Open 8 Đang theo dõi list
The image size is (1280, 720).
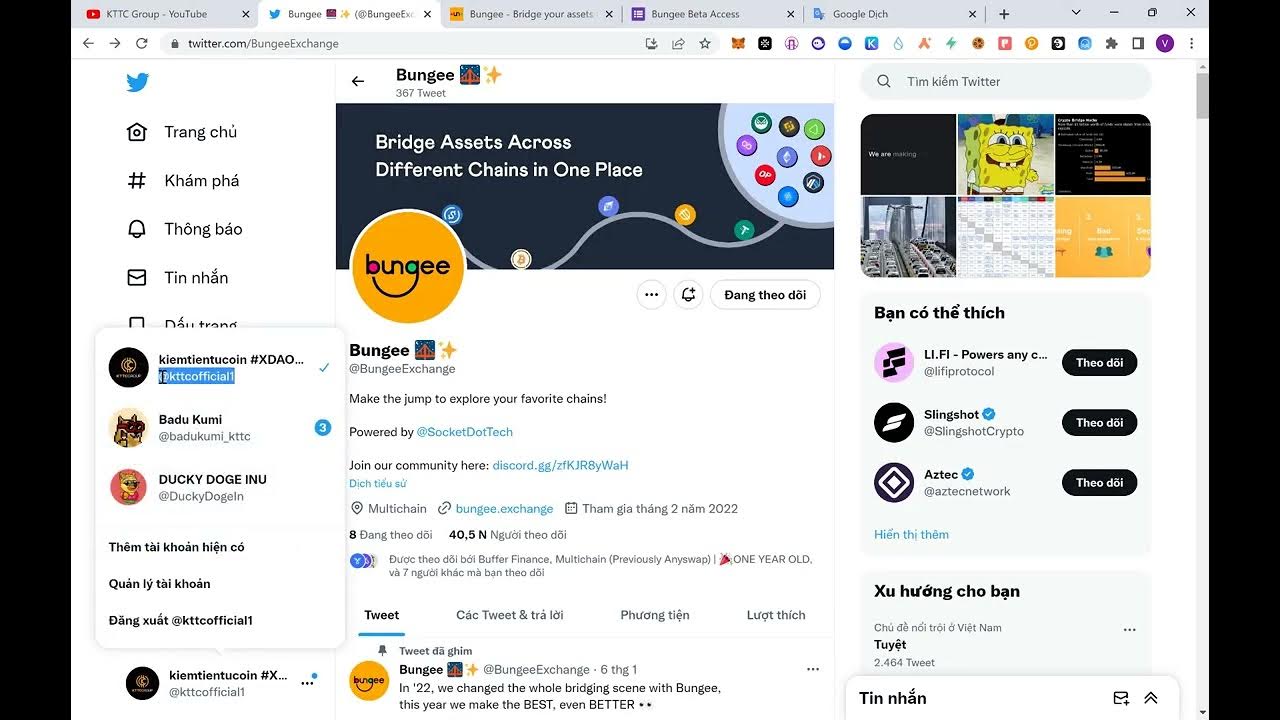click(x=391, y=535)
